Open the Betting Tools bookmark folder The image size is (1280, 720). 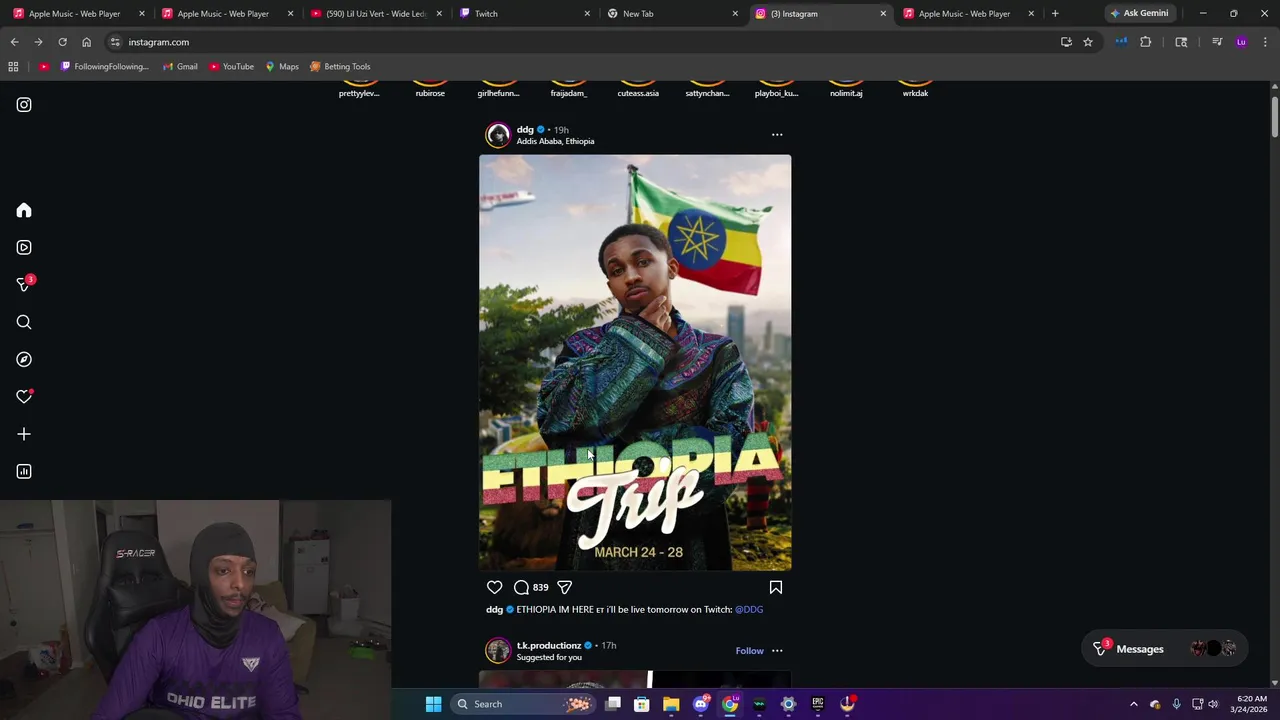pos(340,67)
